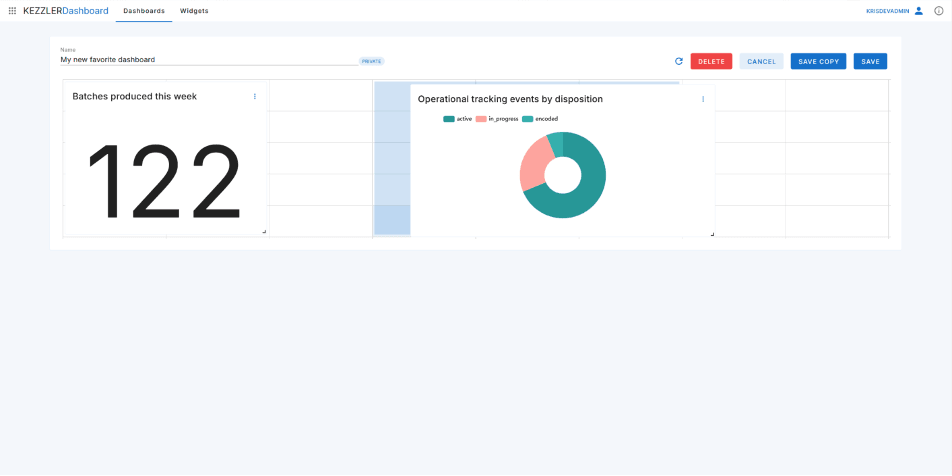Toggle the encoded legend series
The height and width of the screenshot is (476, 952).
540,119
